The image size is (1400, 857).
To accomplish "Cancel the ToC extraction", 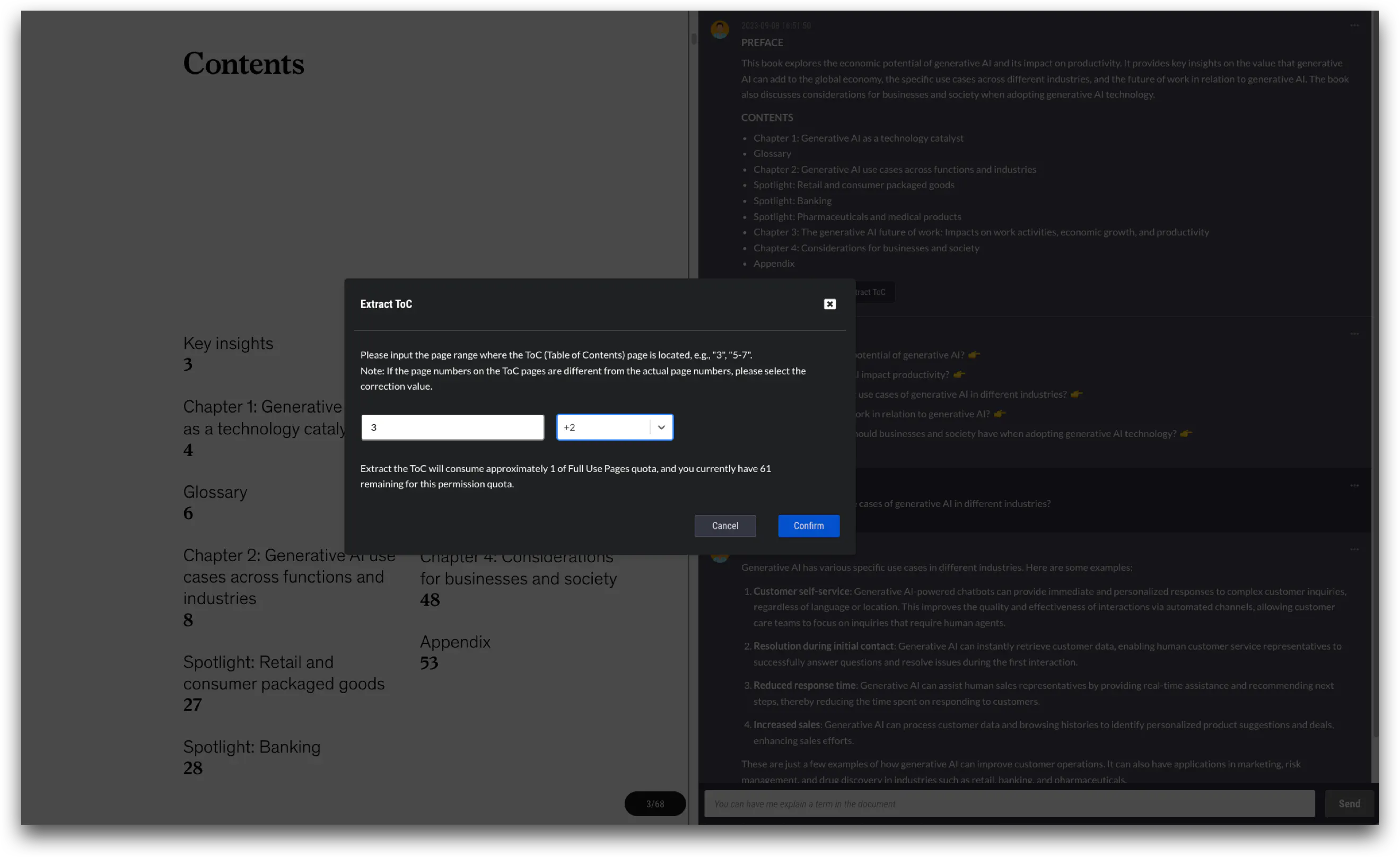I will pos(725,526).
